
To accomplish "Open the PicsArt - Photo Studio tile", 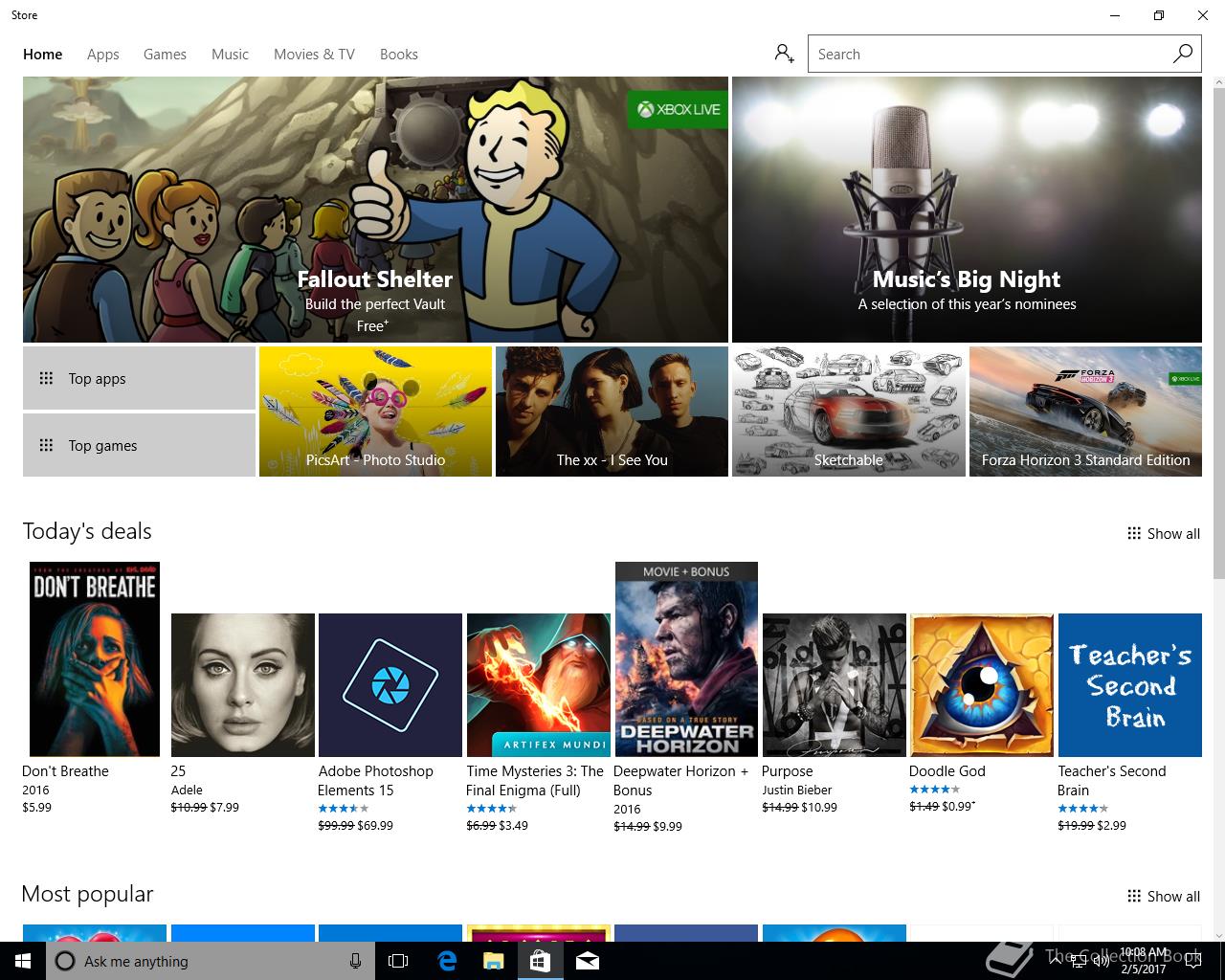I will point(375,412).
